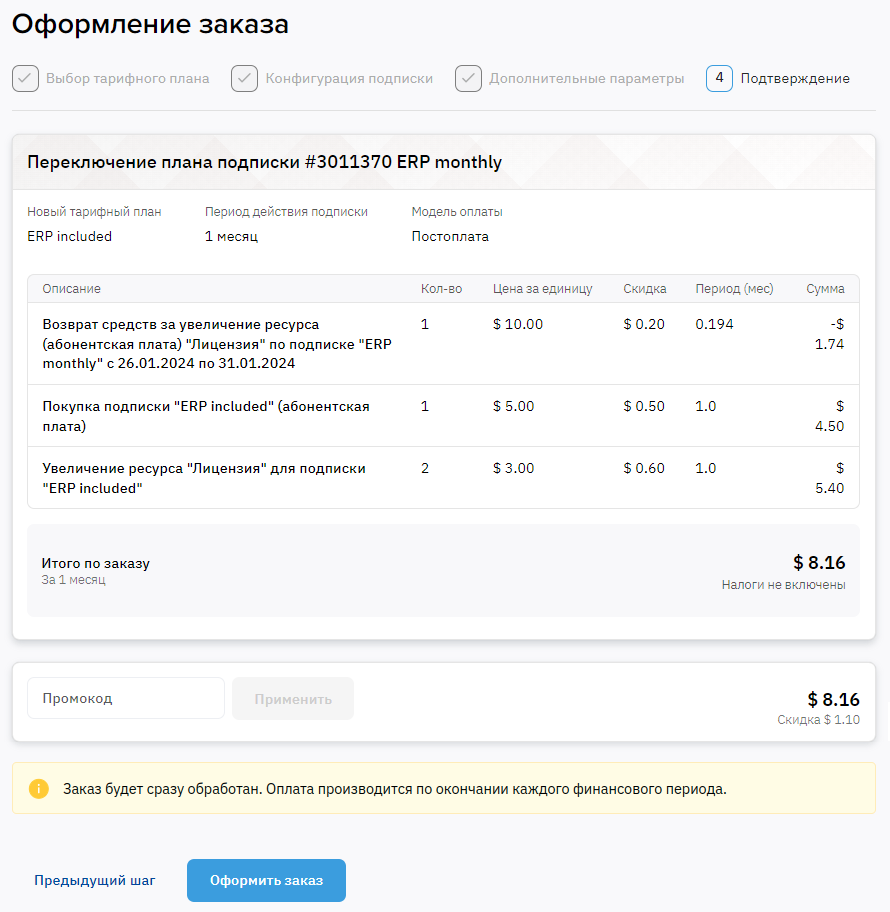Go to Выбор тарифного плана step

pos(127,79)
